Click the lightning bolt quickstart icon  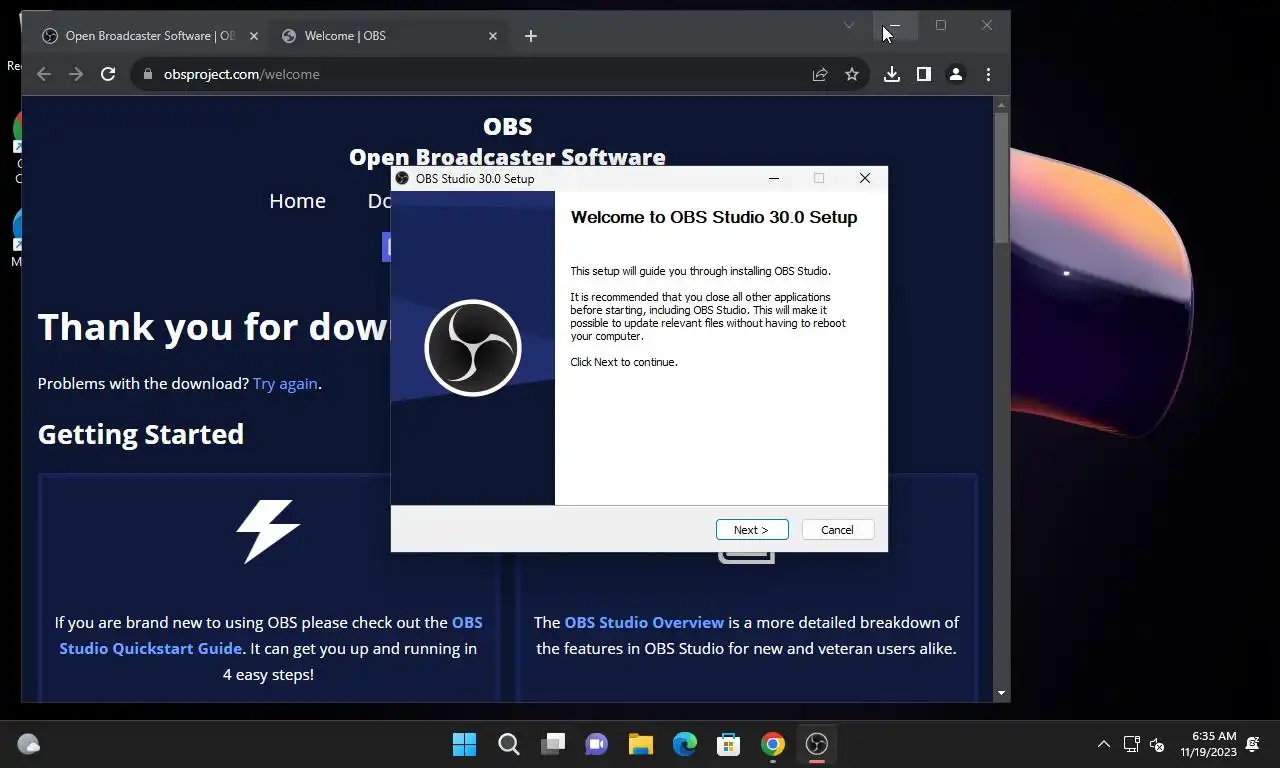[268, 531]
